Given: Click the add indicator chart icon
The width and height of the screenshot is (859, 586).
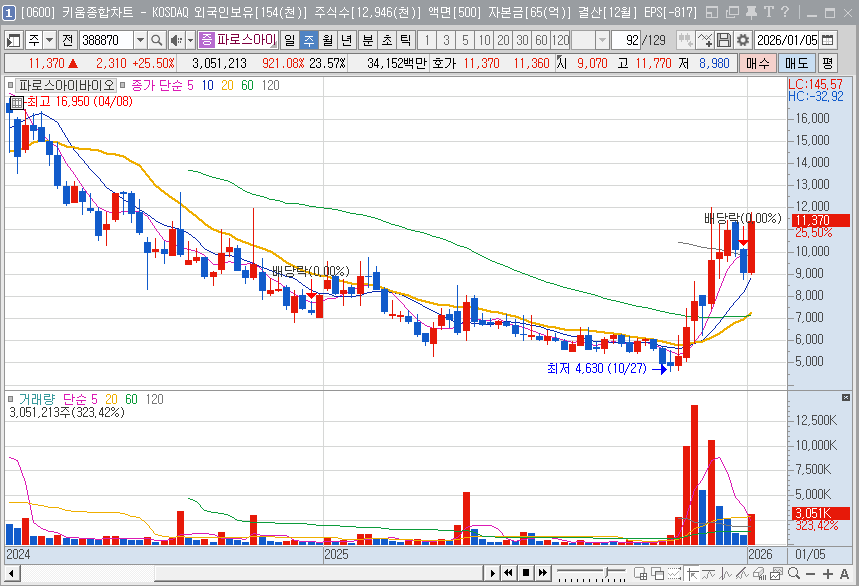Looking at the screenshot, I should coord(705,40).
